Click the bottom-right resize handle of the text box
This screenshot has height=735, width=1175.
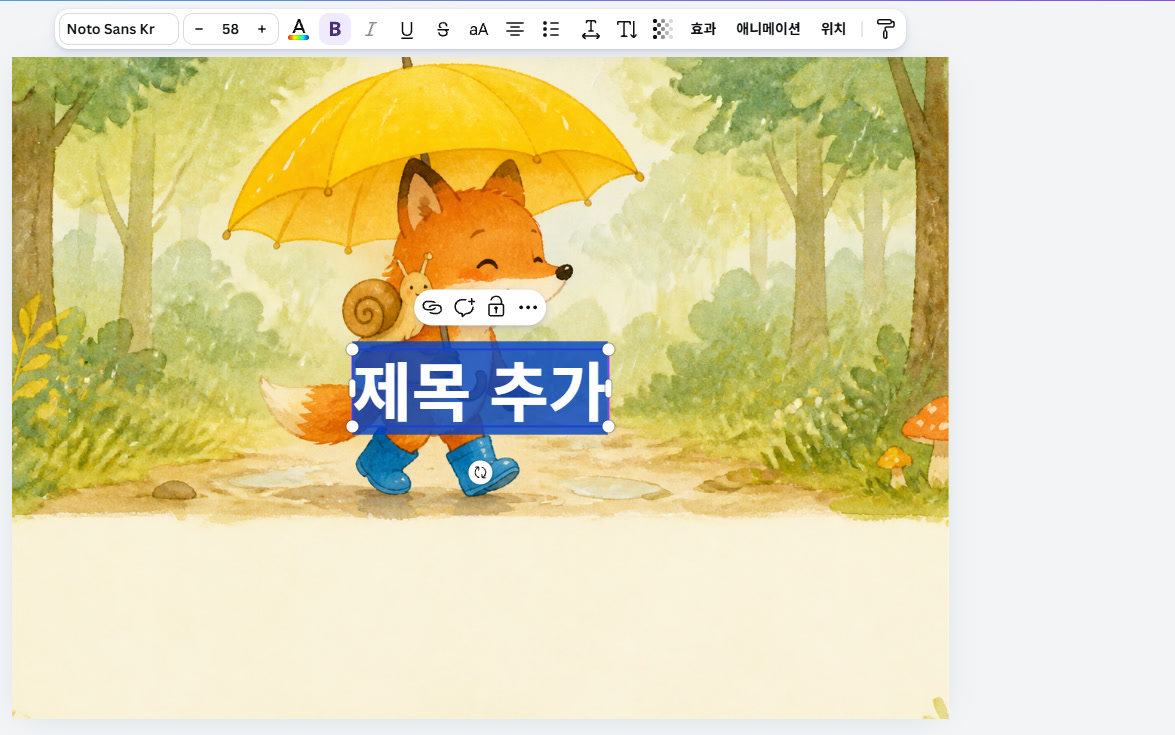(x=608, y=426)
